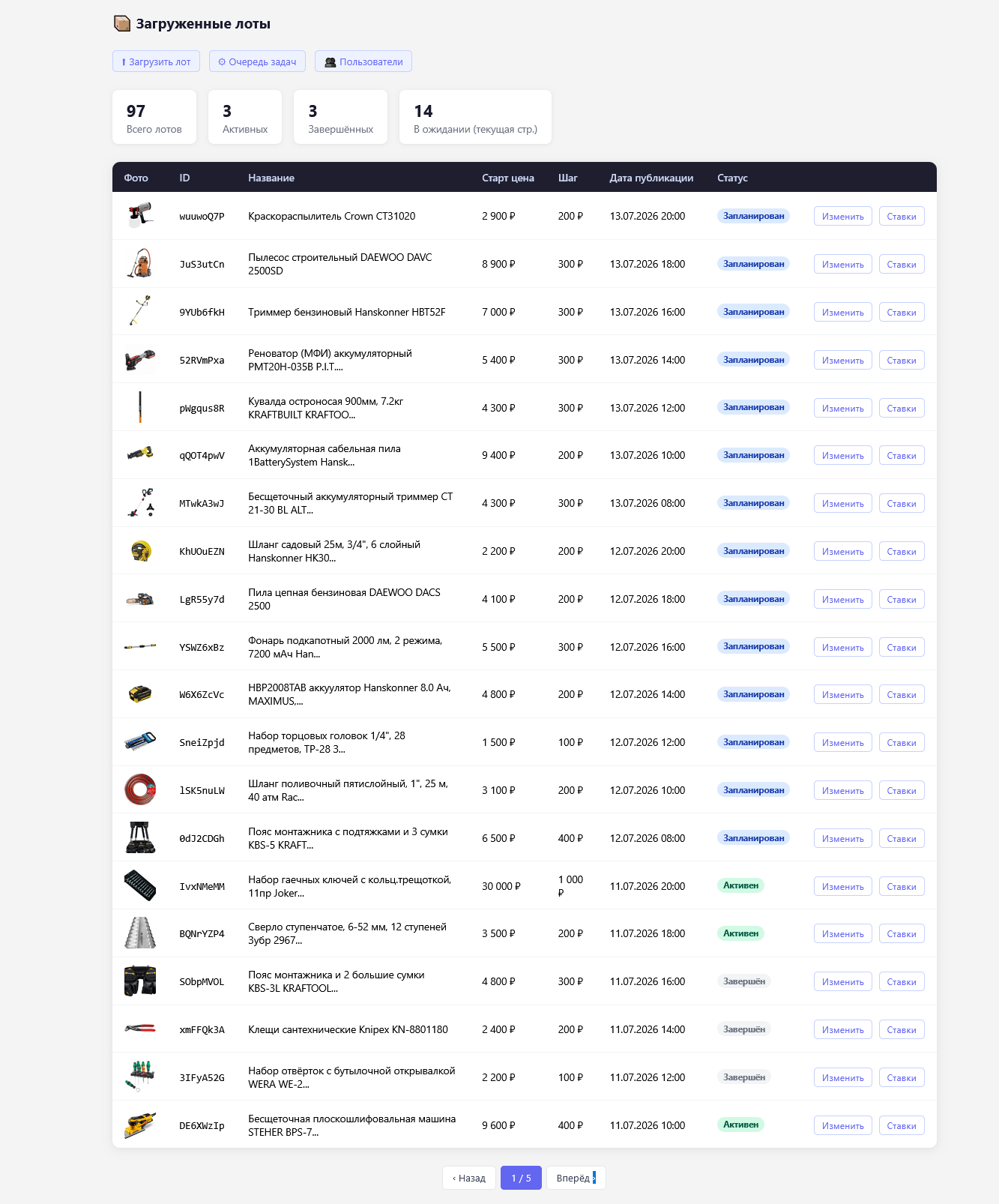Screen dimensions: 999x1204
Task: Go to next page with Вперёд
Action: click(x=576, y=1178)
